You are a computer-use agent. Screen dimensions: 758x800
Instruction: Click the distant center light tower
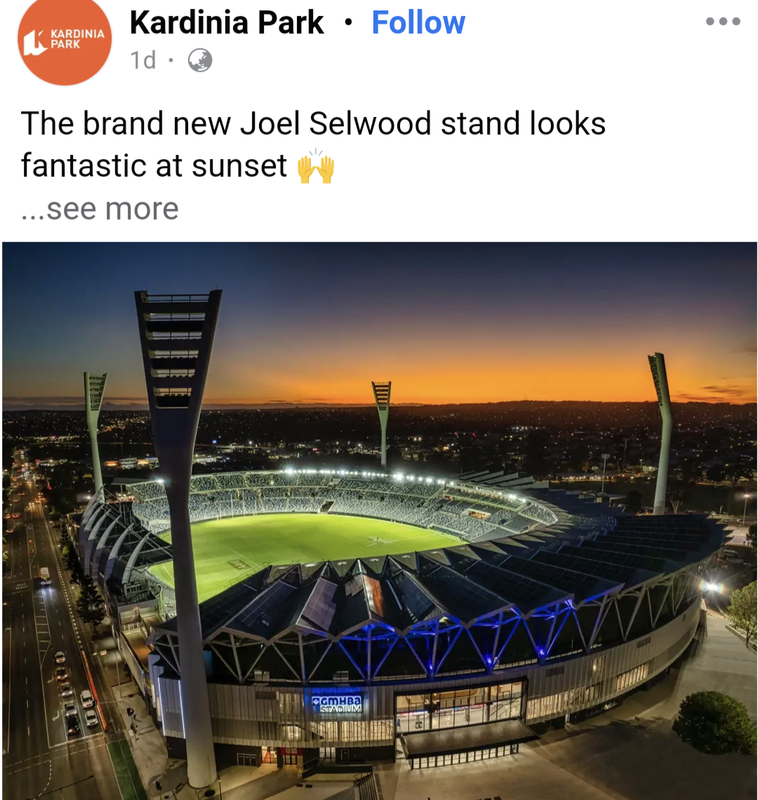click(382, 423)
